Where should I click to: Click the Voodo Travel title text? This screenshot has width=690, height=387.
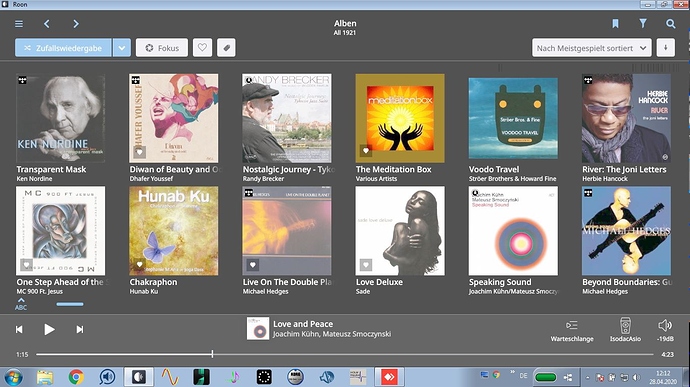click(x=494, y=170)
